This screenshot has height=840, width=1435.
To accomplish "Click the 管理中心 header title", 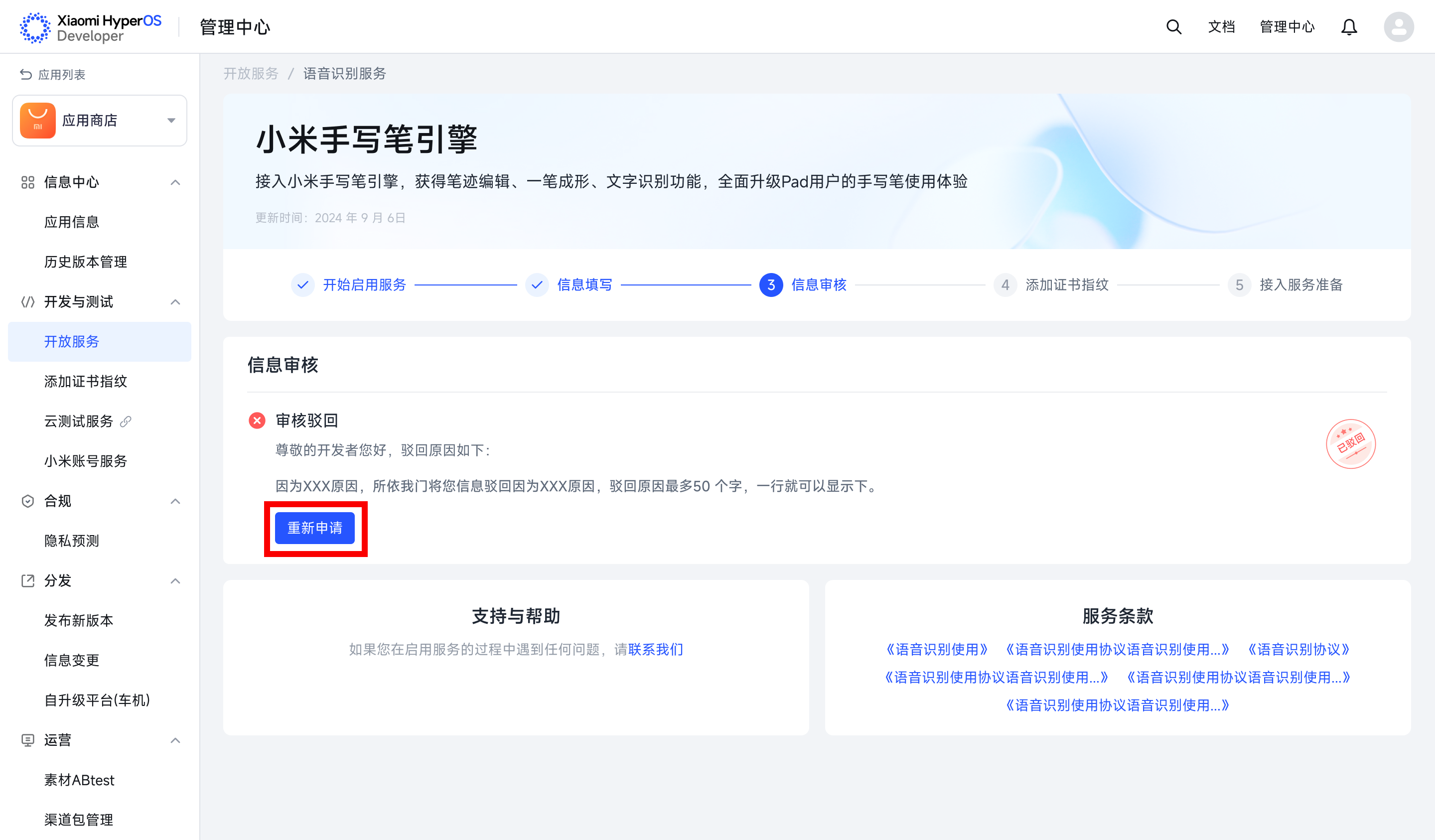I will [235, 27].
